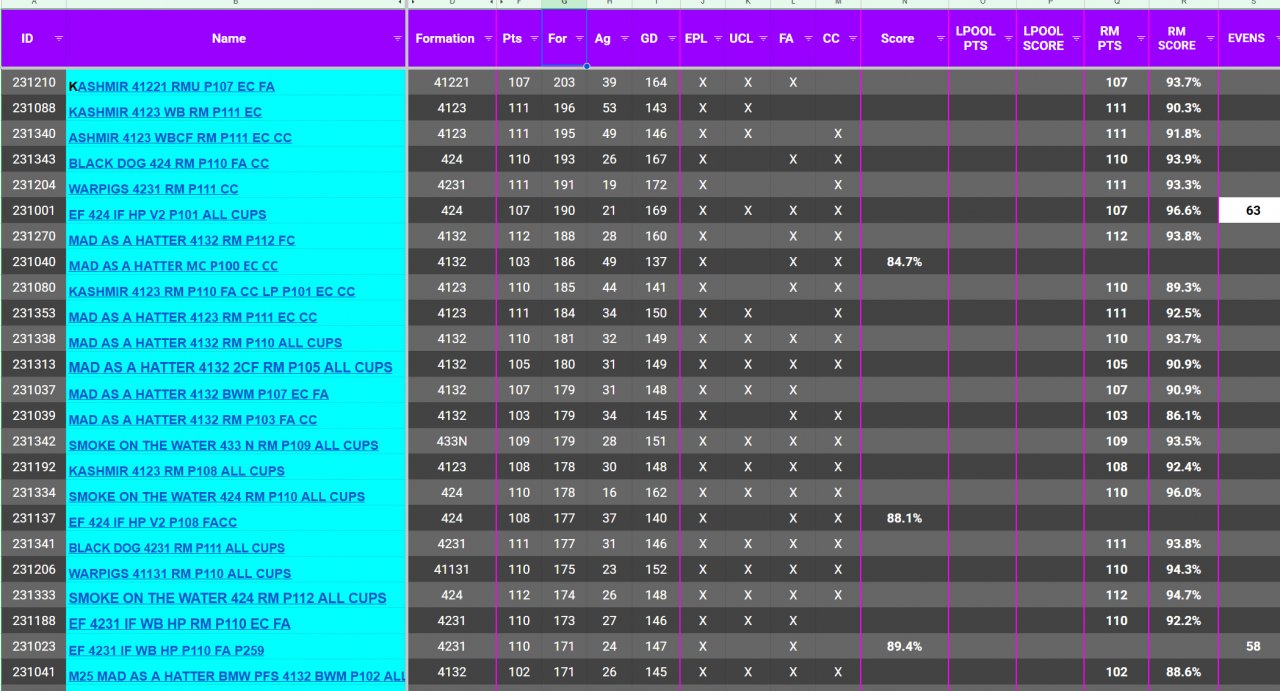Image resolution: width=1280 pixels, height=691 pixels.
Task: Open the RM SCORE column filter icon
Action: 1210,38
